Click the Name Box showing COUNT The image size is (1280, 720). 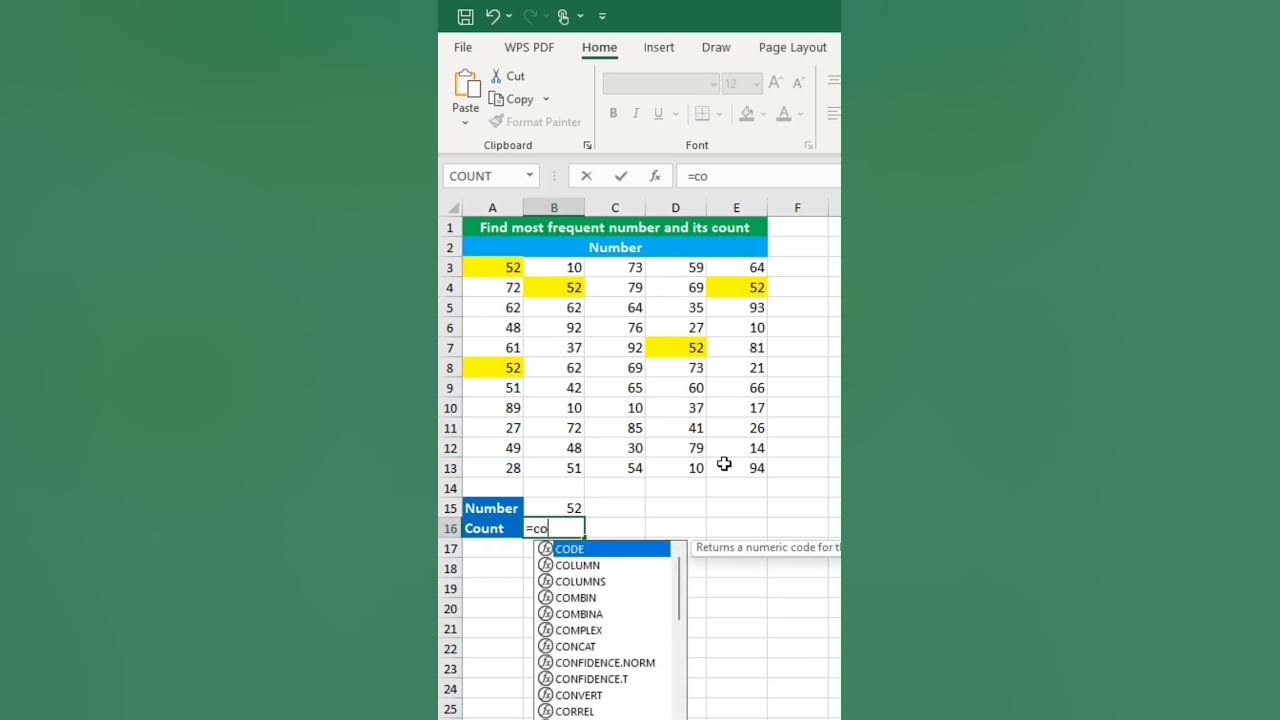point(482,176)
